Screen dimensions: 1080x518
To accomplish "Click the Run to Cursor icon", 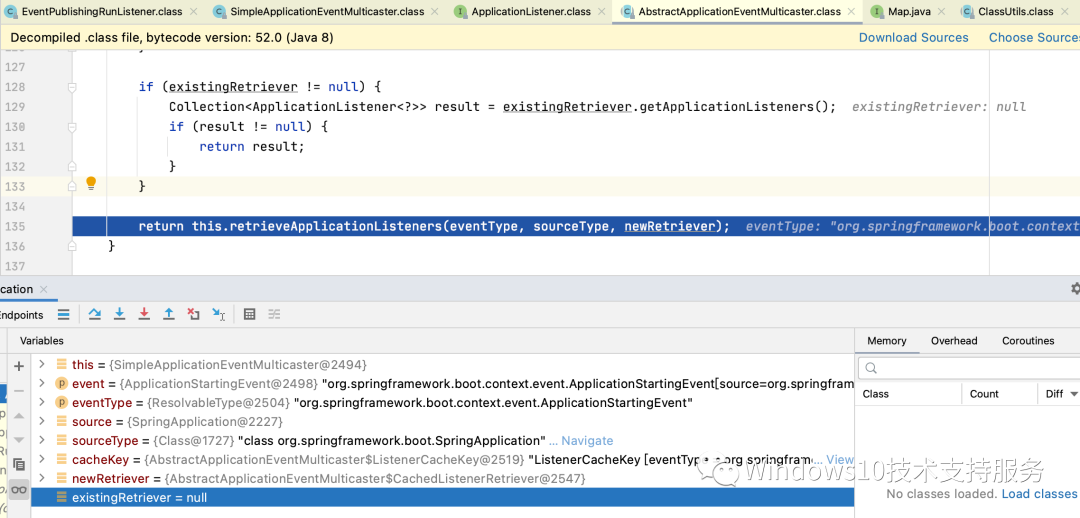I will 218,314.
